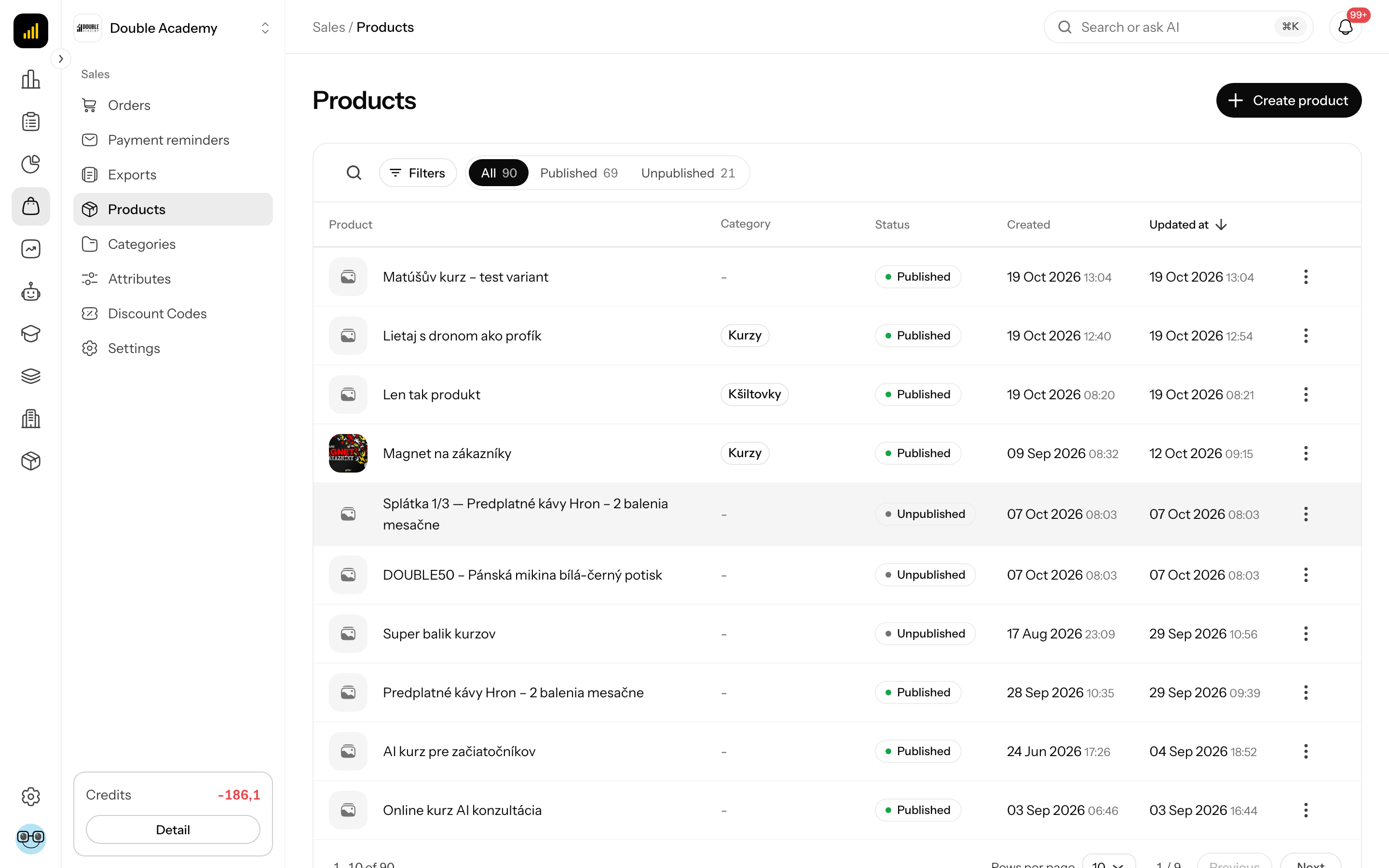Open the pie chart sidebar icon

[30, 164]
